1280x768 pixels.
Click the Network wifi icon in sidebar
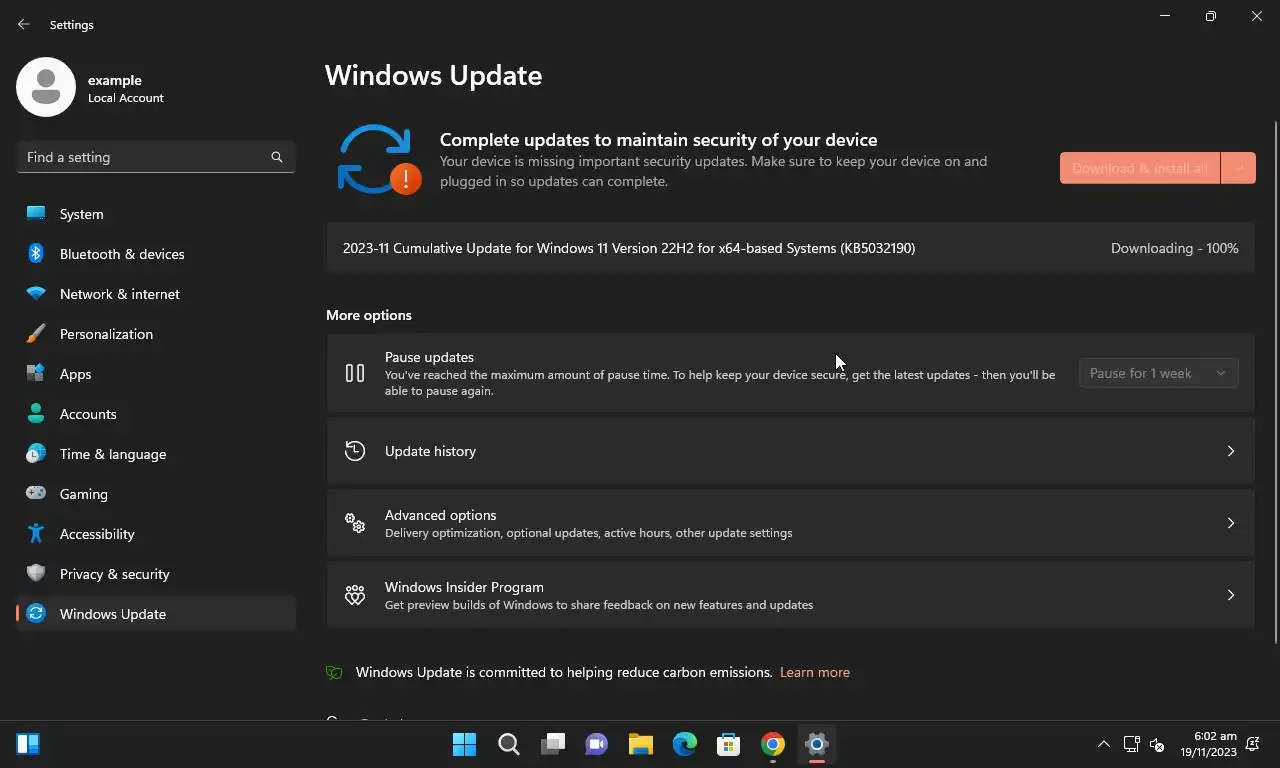[36, 294]
